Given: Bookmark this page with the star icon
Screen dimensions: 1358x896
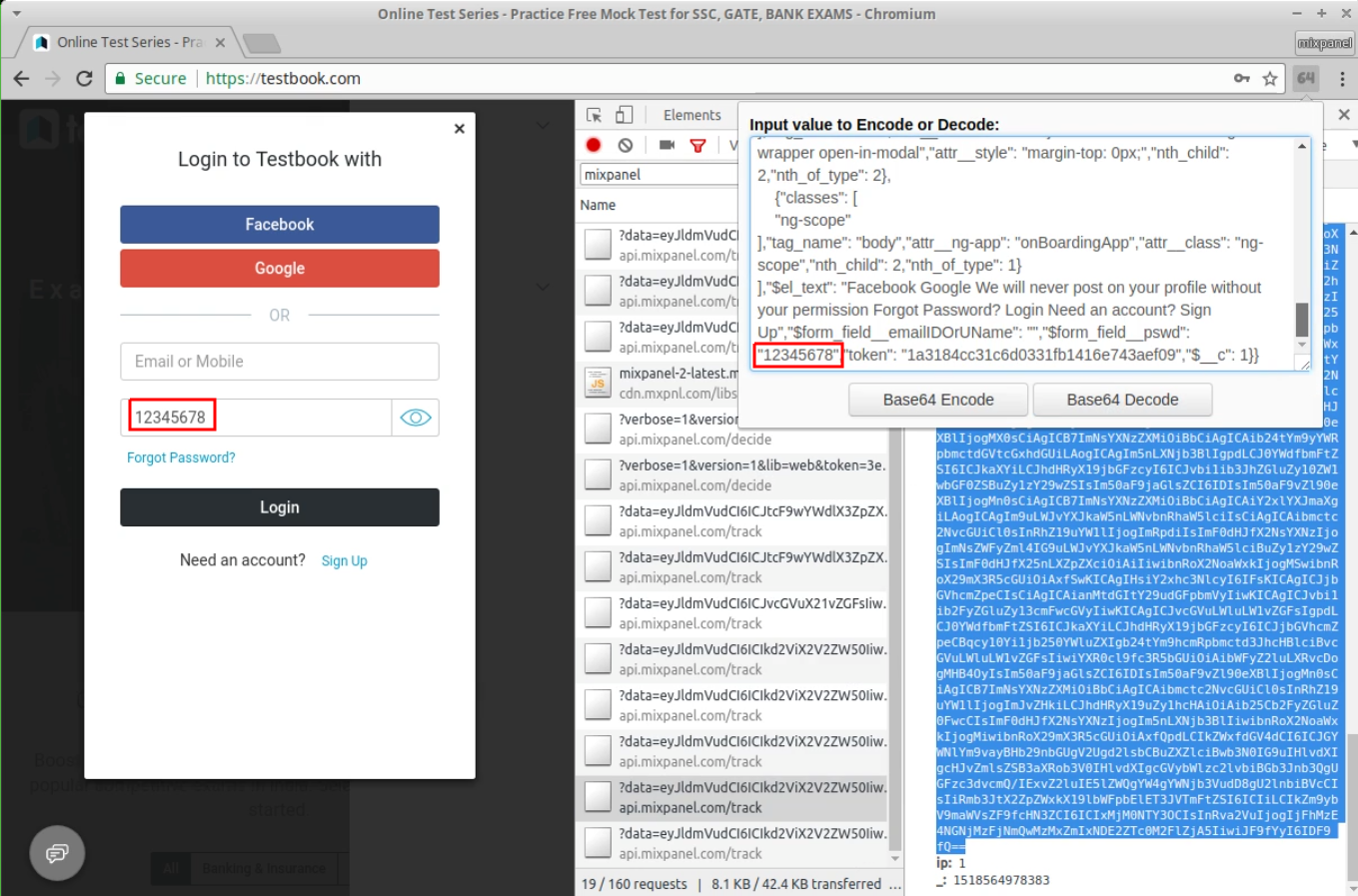Looking at the screenshot, I should (x=1269, y=78).
